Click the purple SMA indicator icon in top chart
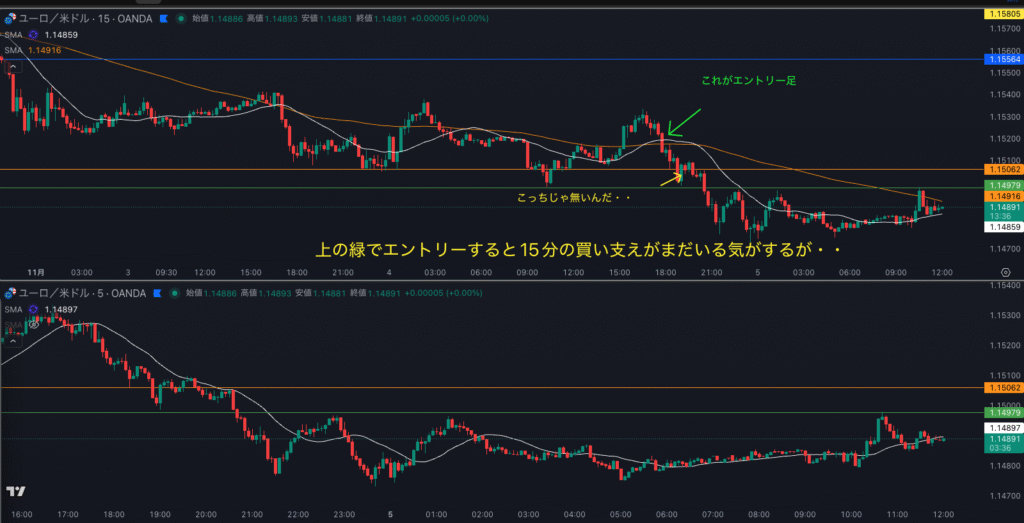The height and width of the screenshot is (523, 1024). pos(33,35)
